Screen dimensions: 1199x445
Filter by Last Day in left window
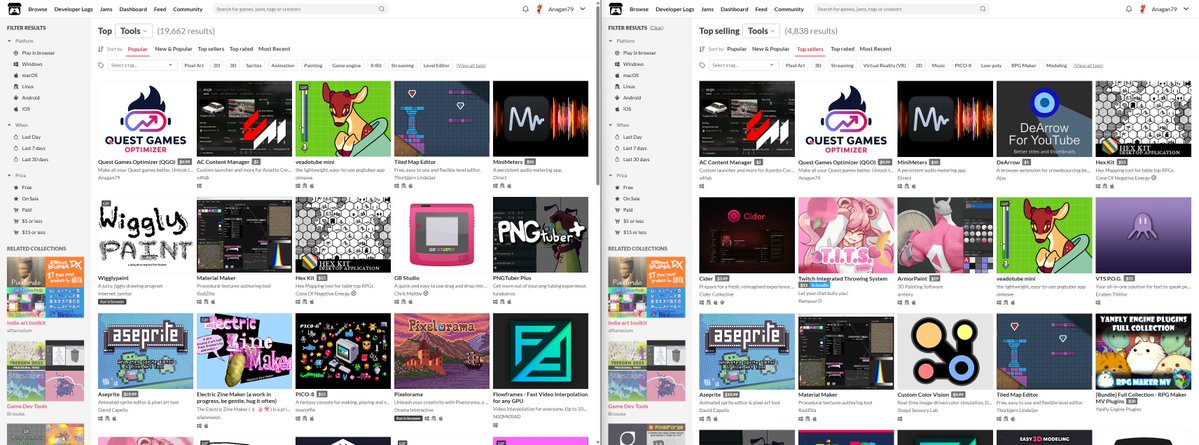pyautogui.click(x=26, y=137)
